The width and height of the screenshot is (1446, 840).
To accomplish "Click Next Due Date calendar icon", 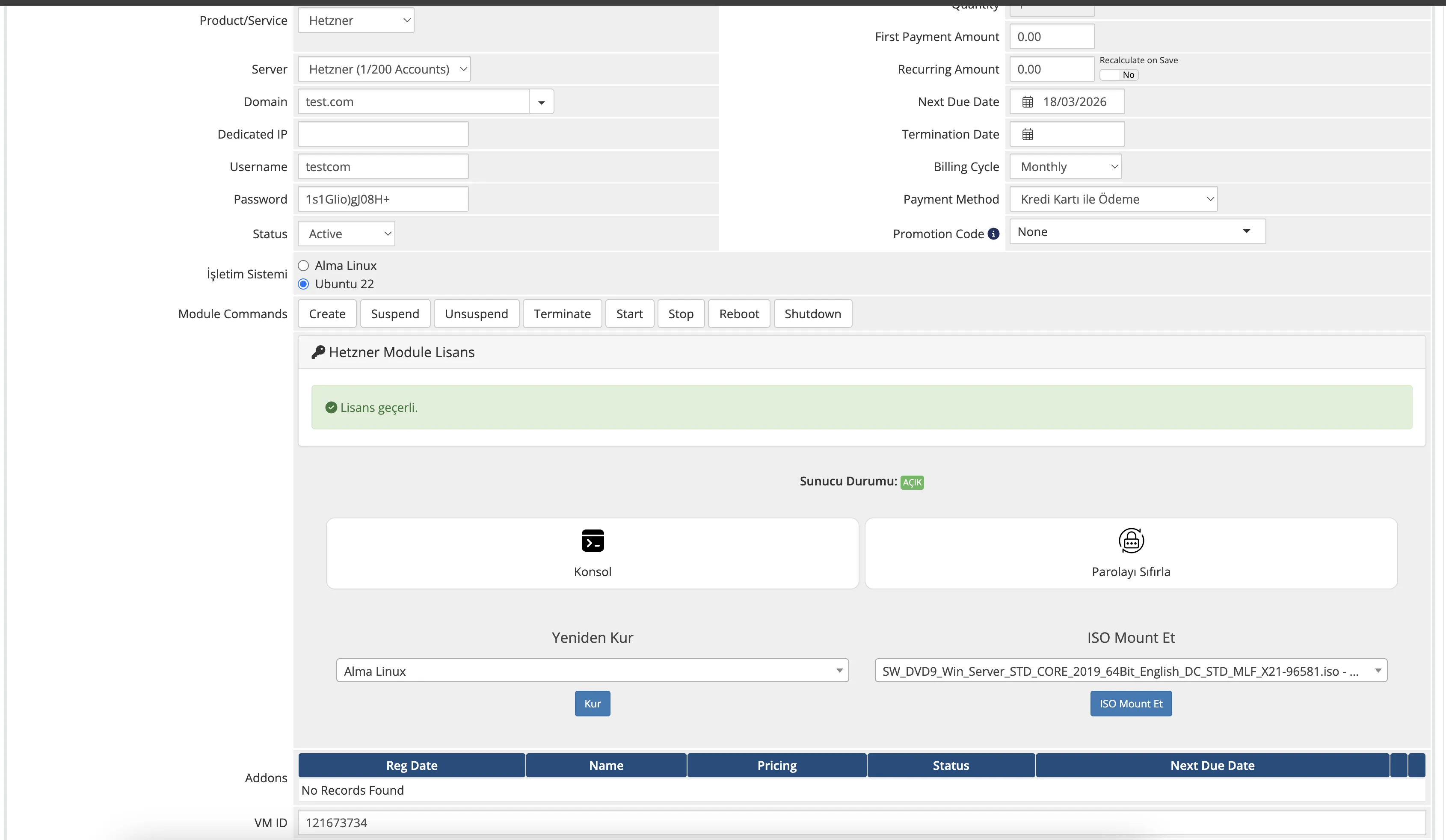I will coord(1028,102).
